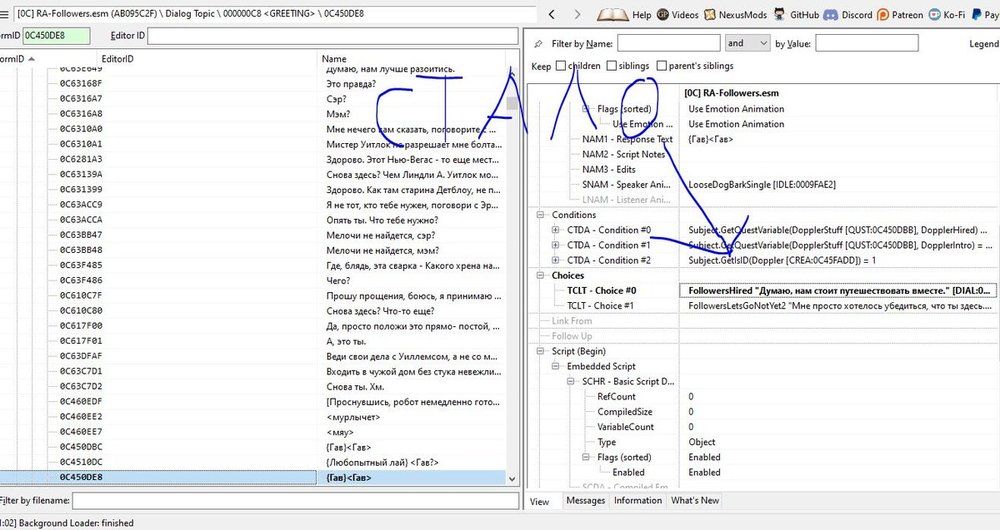Screen dimensions: 1000x530
Task: Collapse the Script (Begin) node
Action: coord(540,351)
